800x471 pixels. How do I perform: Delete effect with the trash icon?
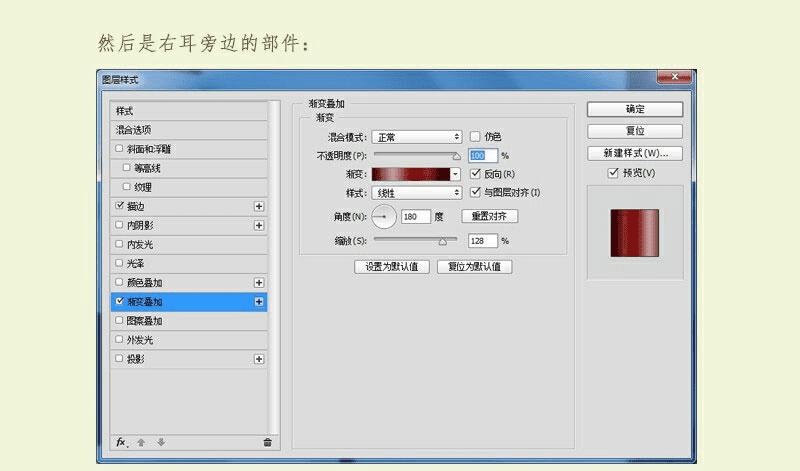click(267, 442)
